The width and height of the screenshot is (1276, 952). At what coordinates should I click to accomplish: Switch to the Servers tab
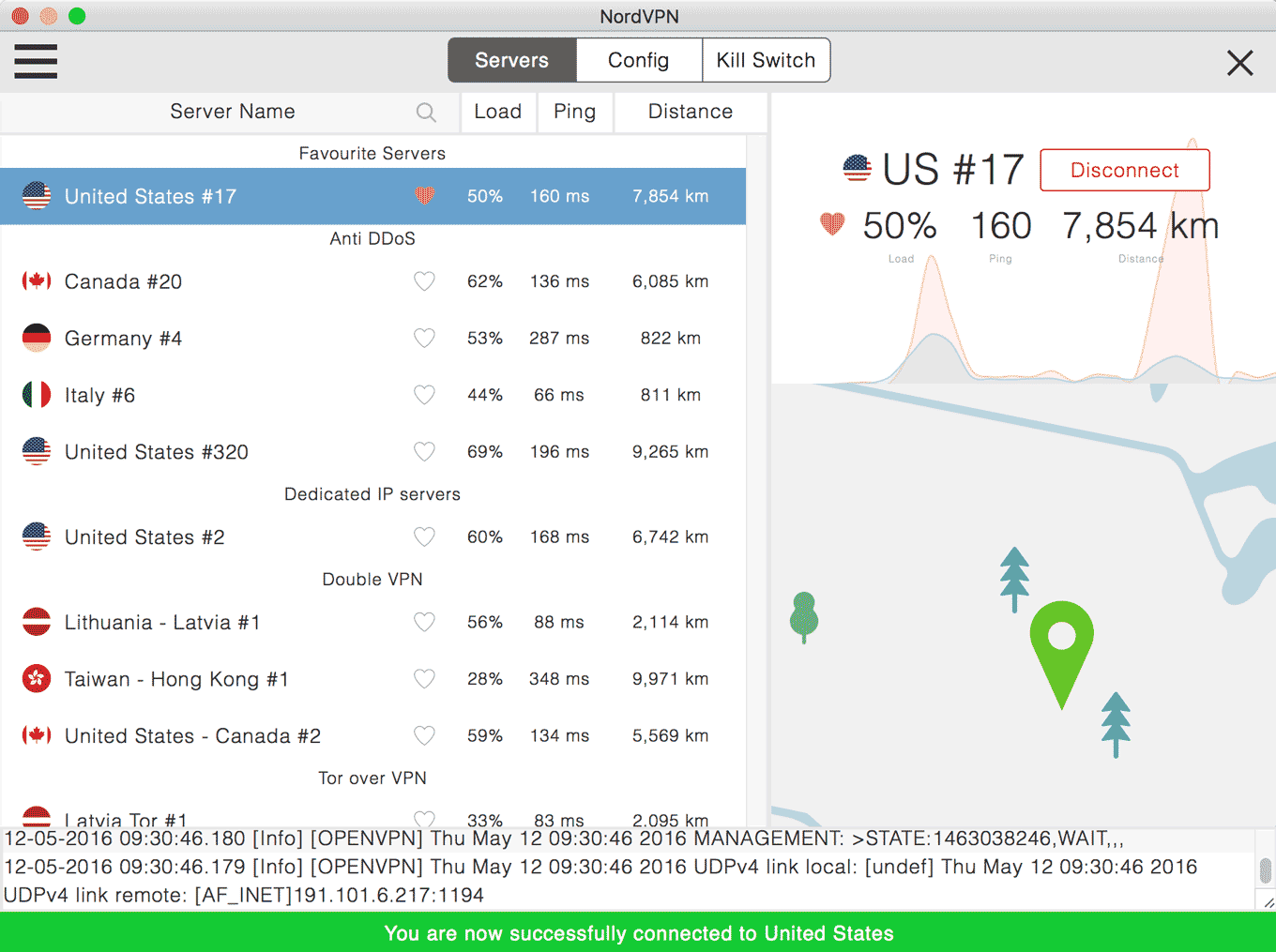point(512,60)
